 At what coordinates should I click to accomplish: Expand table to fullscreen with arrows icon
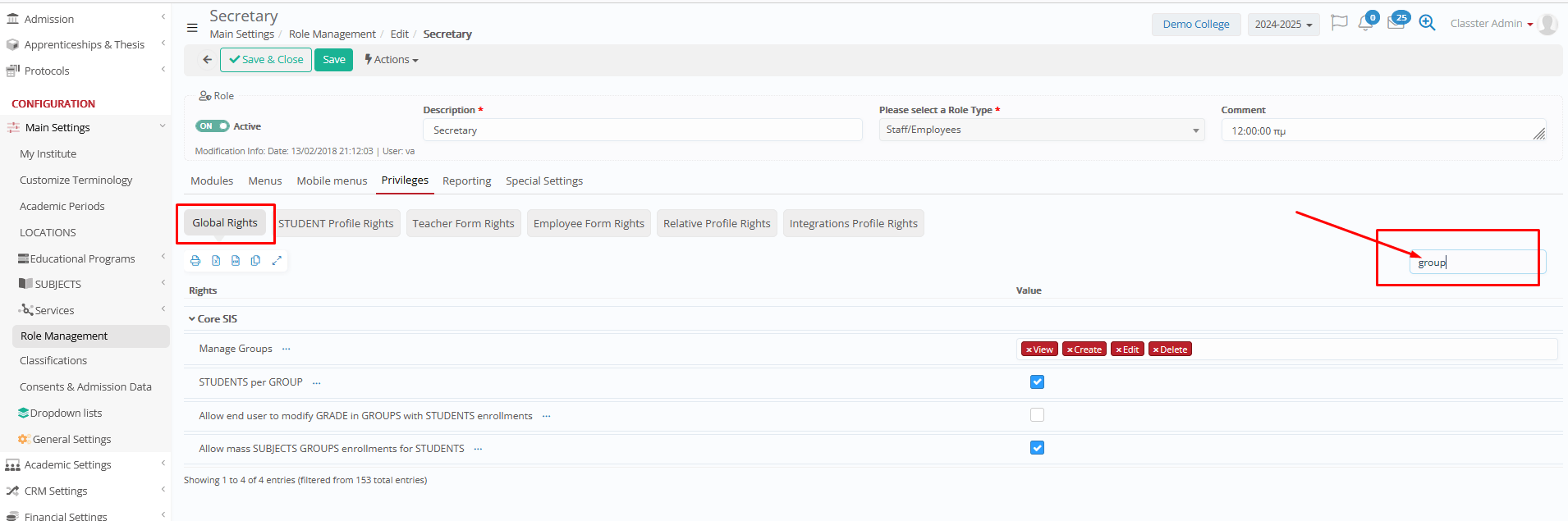coord(277,261)
